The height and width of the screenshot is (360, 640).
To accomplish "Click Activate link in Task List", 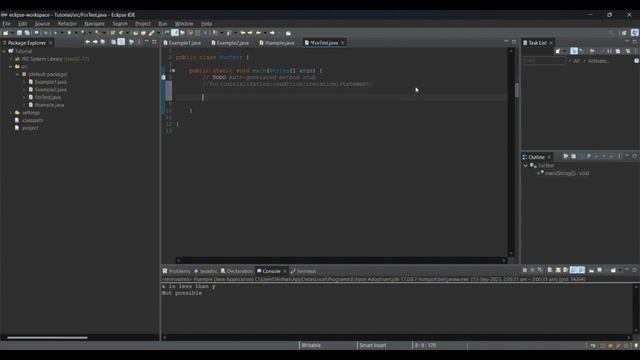I will [598, 61].
